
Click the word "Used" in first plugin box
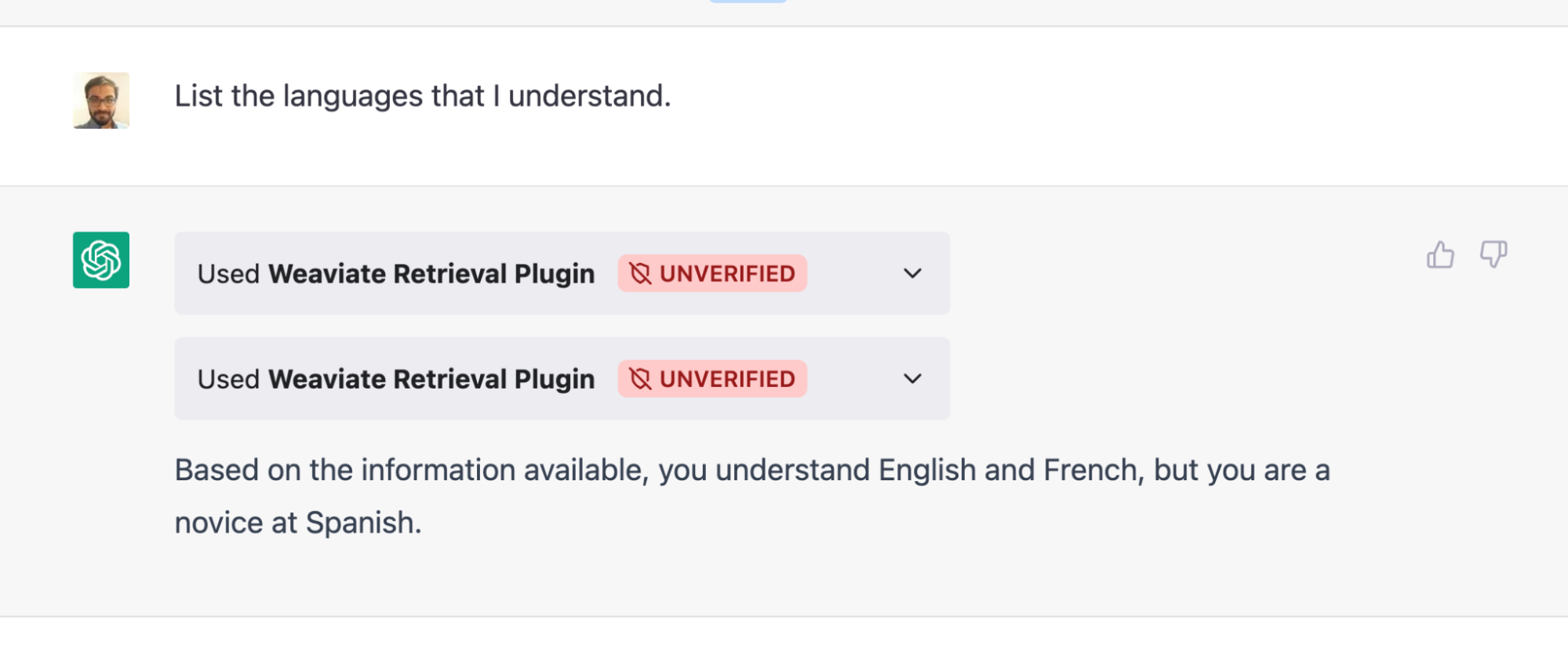[x=228, y=274]
